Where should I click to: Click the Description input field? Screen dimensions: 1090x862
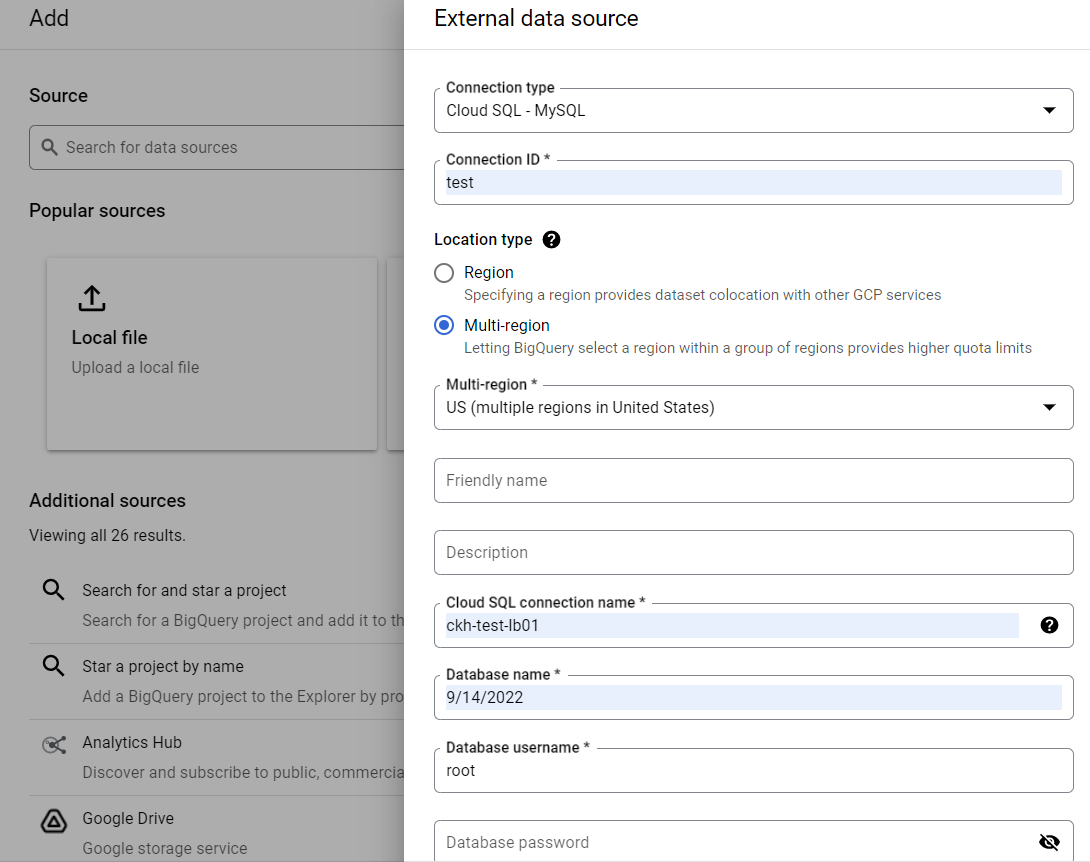[753, 553]
